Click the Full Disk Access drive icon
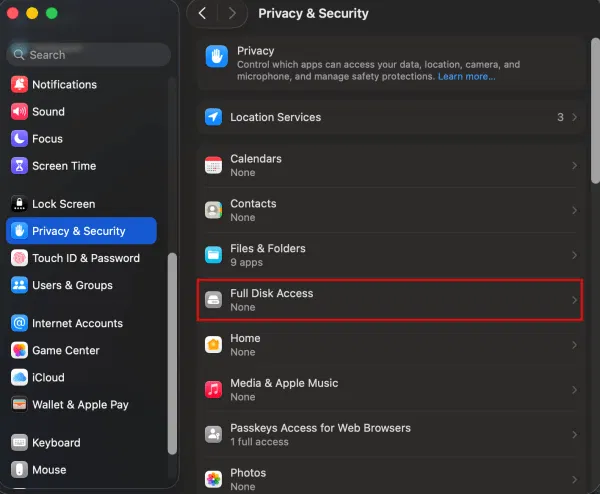The height and width of the screenshot is (494, 600). [213, 300]
